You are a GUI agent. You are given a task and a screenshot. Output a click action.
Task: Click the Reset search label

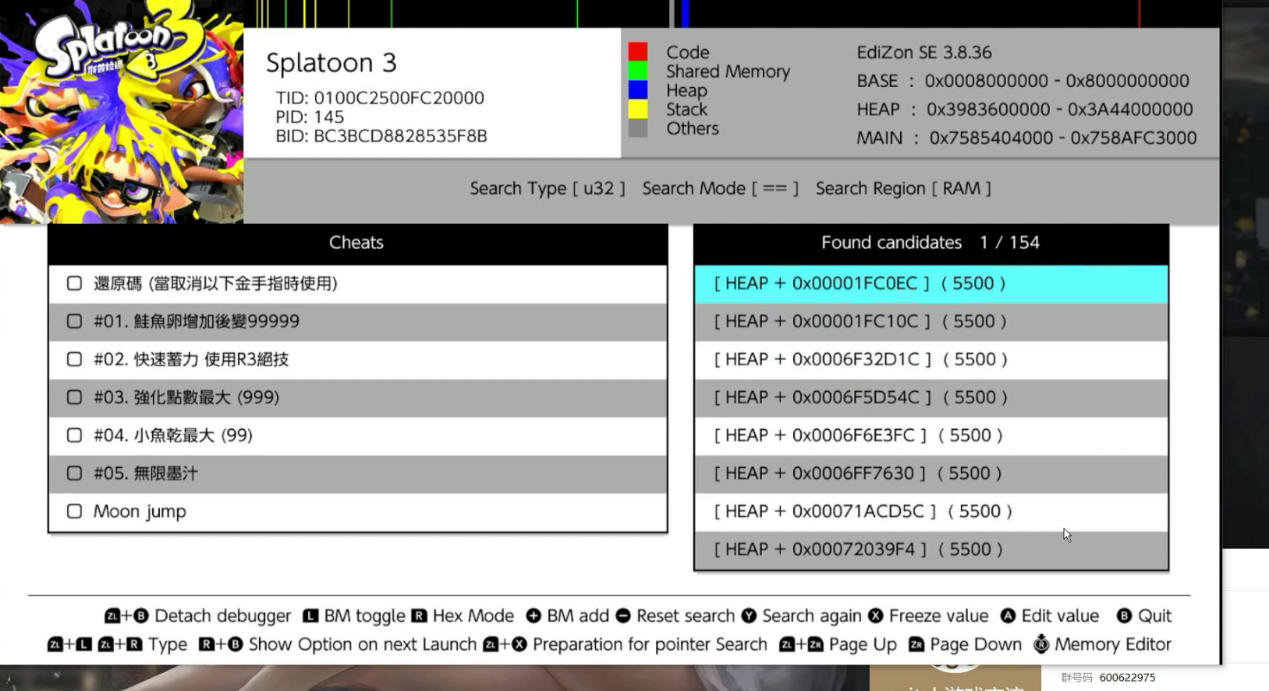tap(686, 616)
